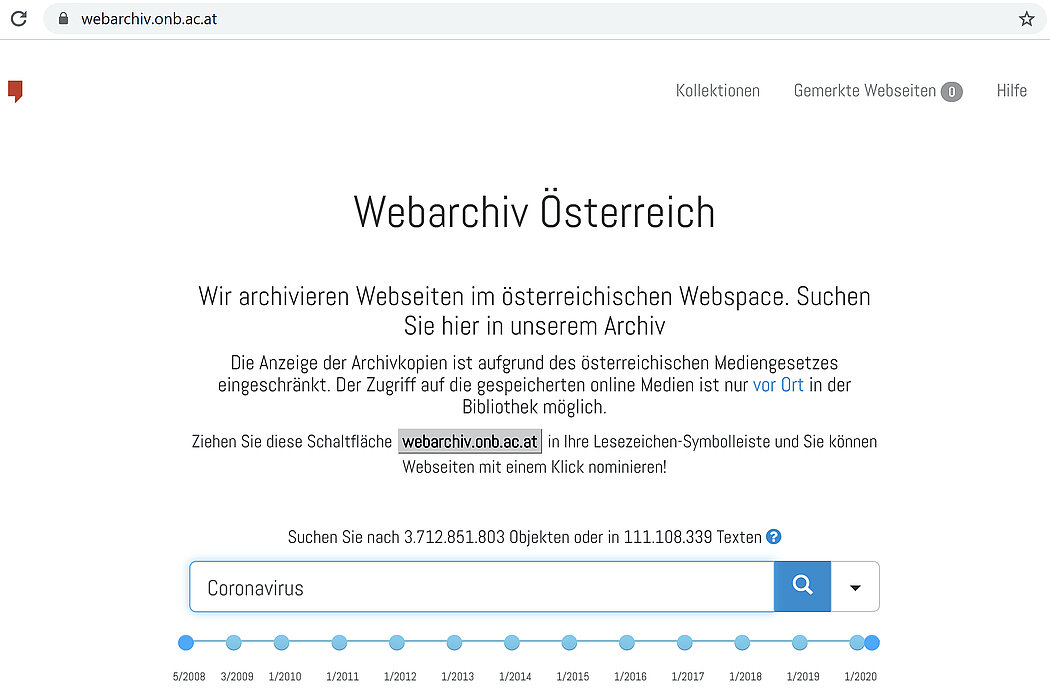Viewport: 1050px width, 700px height.
Task: Click the padlock site security icon
Action: tap(63, 18)
